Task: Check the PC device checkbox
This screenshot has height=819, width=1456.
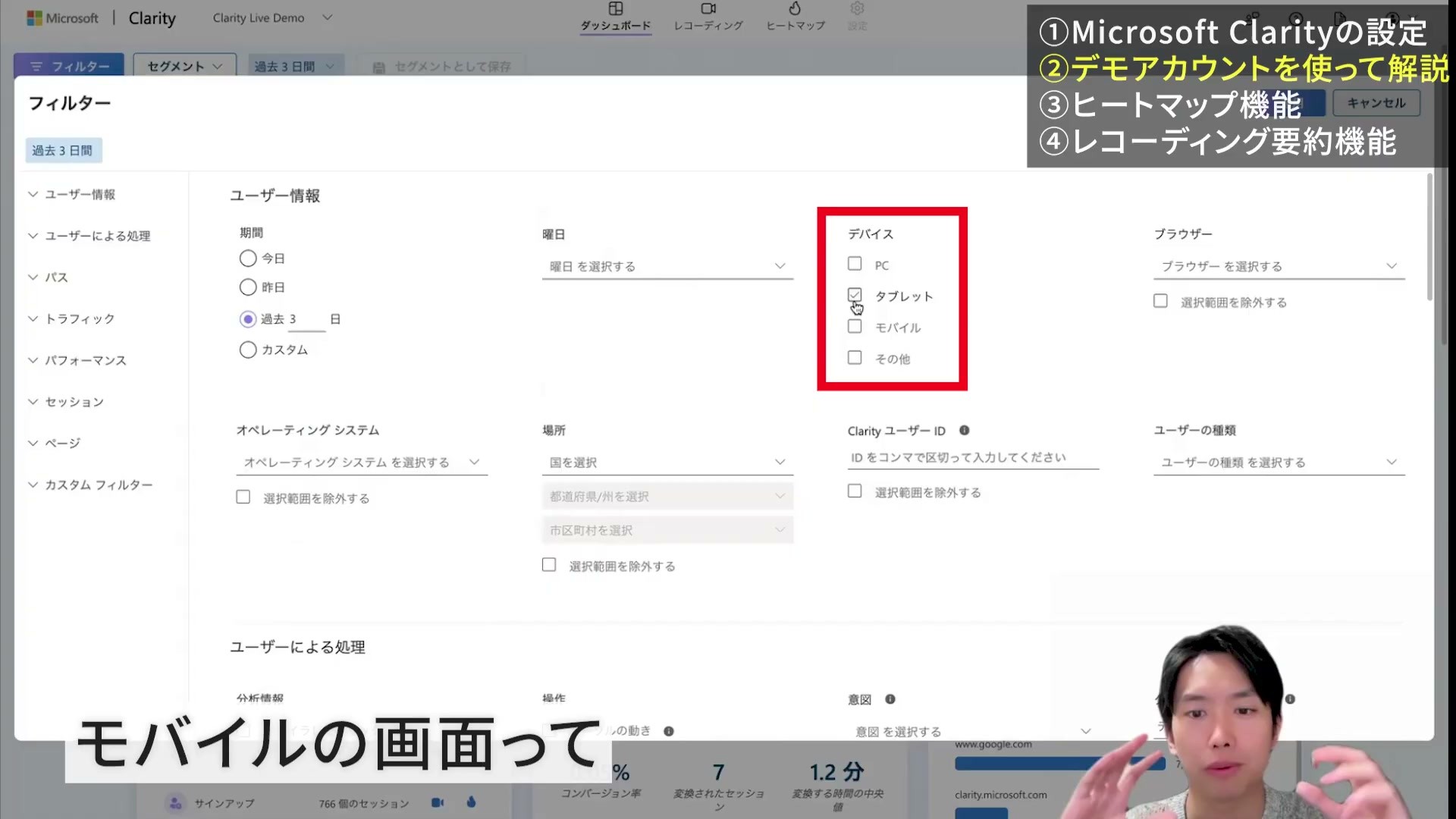Action: point(855,264)
